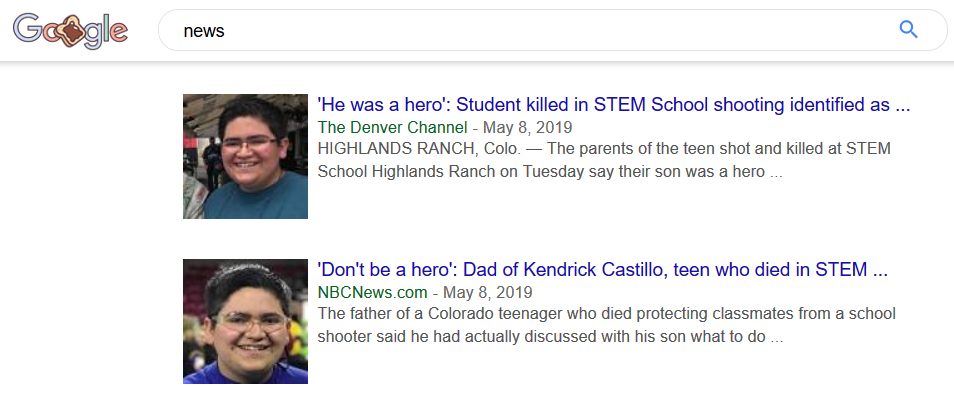Click the Denver Channel article thumbnail image
954x406 pixels.
[245, 156]
